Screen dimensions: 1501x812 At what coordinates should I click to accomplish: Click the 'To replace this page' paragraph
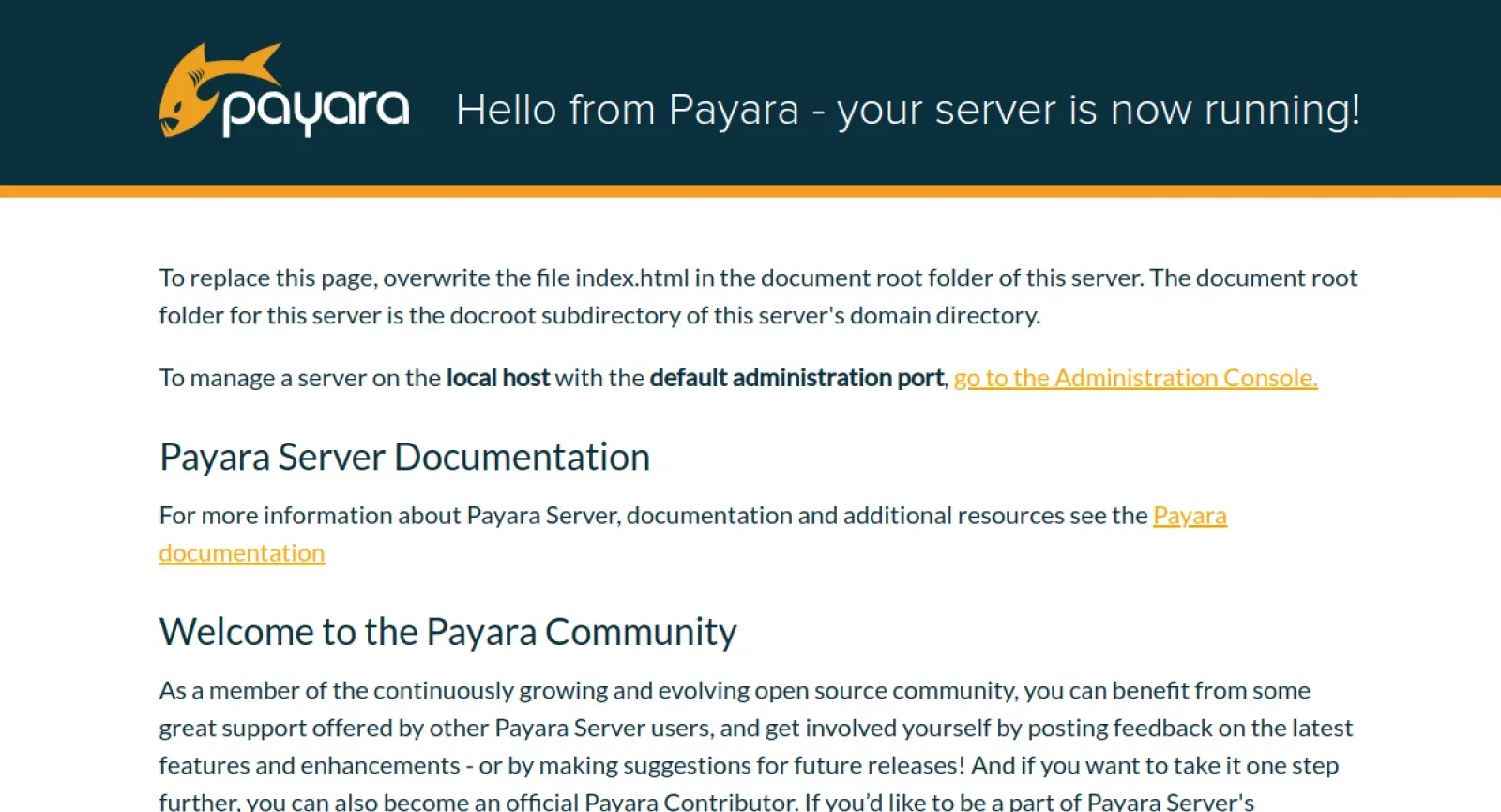(758, 296)
